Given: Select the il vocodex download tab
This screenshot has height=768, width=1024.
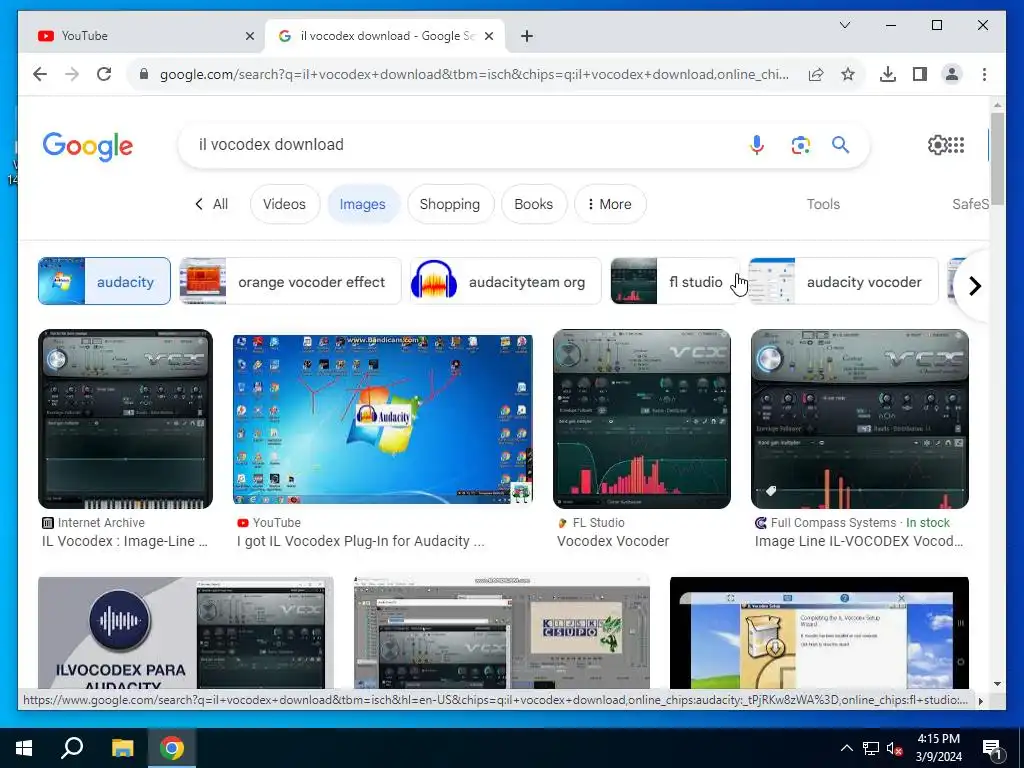Looking at the screenshot, I should click(x=385, y=36).
